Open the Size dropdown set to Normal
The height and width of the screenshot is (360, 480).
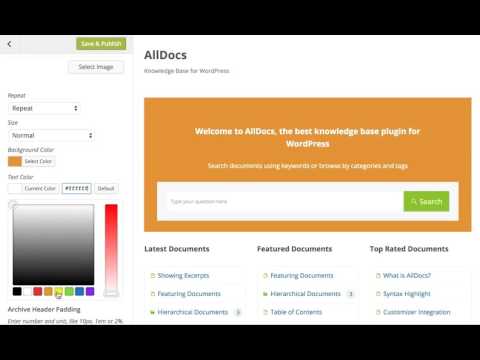51,135
